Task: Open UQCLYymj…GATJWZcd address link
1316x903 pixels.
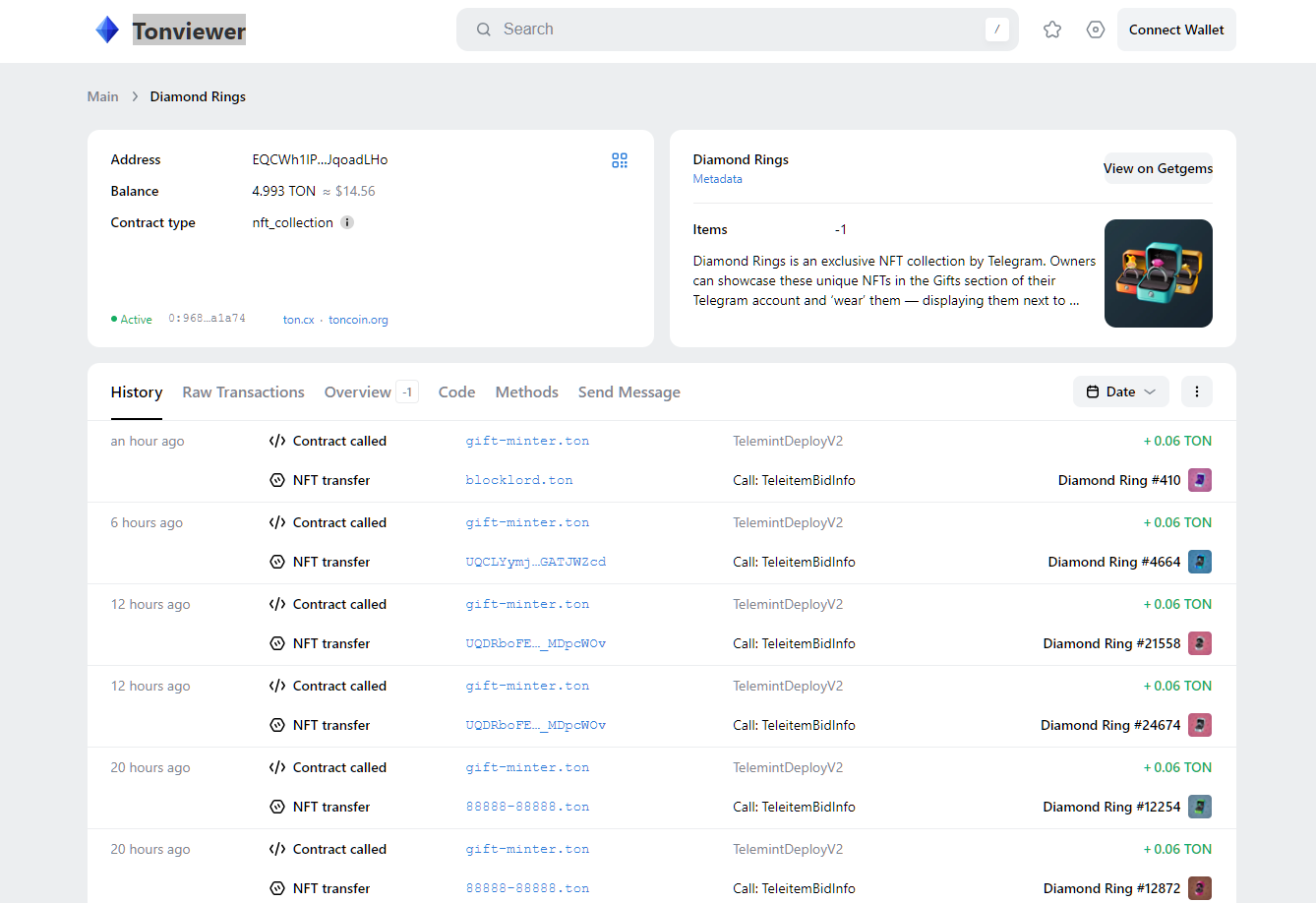Action: tap(536, 562)
